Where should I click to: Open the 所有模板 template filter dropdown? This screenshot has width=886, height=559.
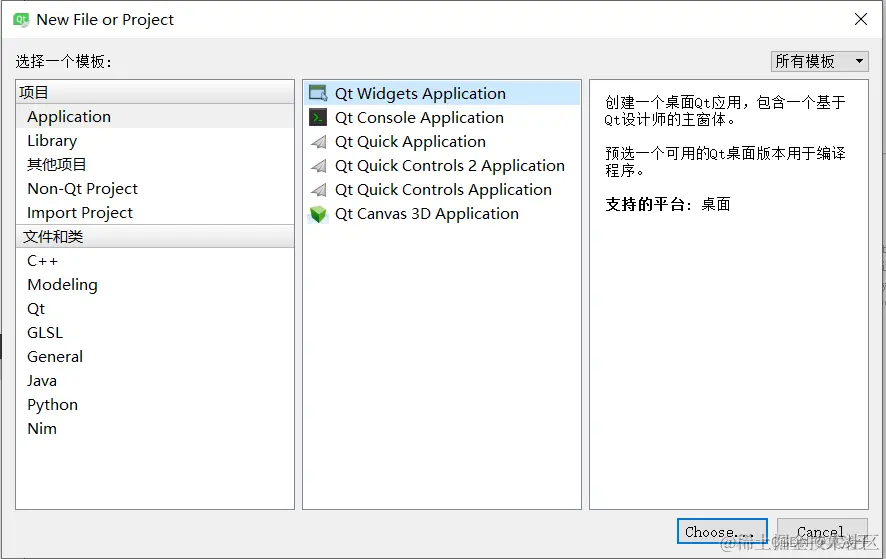click(819, 61)
